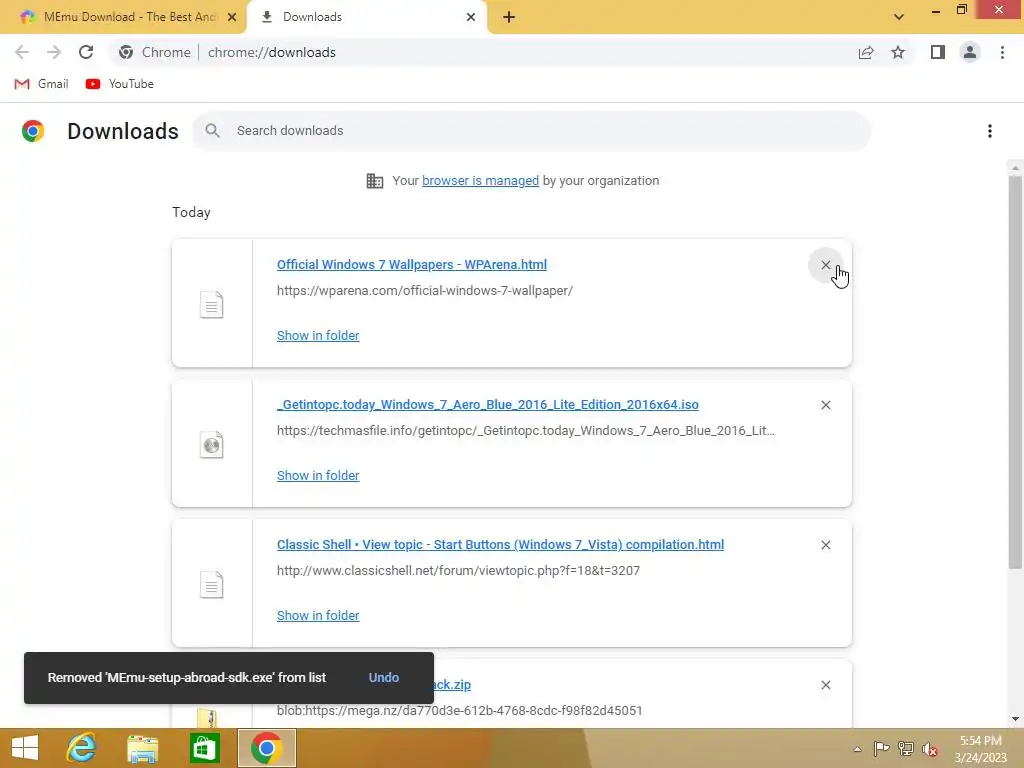Switch to the MEmu Download tab

coord(123,17)
